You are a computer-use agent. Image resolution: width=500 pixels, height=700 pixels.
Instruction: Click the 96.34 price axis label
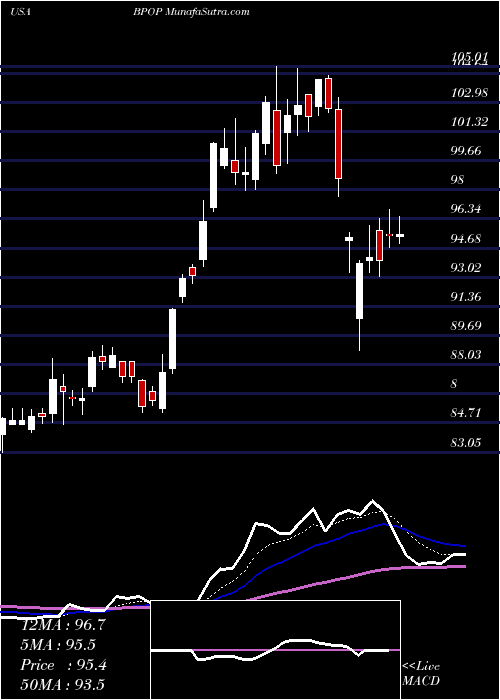[467, 208]
